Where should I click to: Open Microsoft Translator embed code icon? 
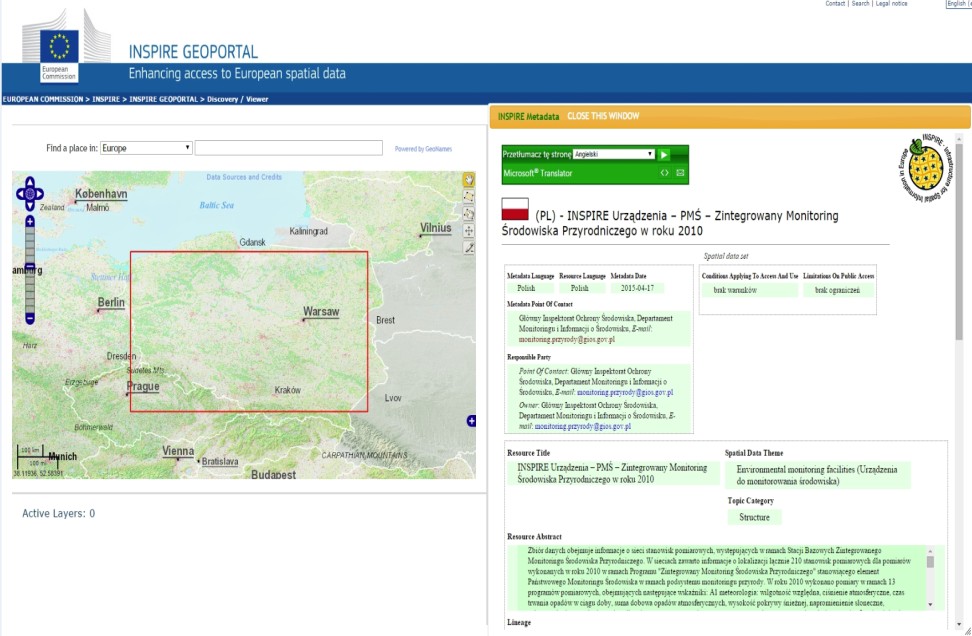[x=665, y=173]
